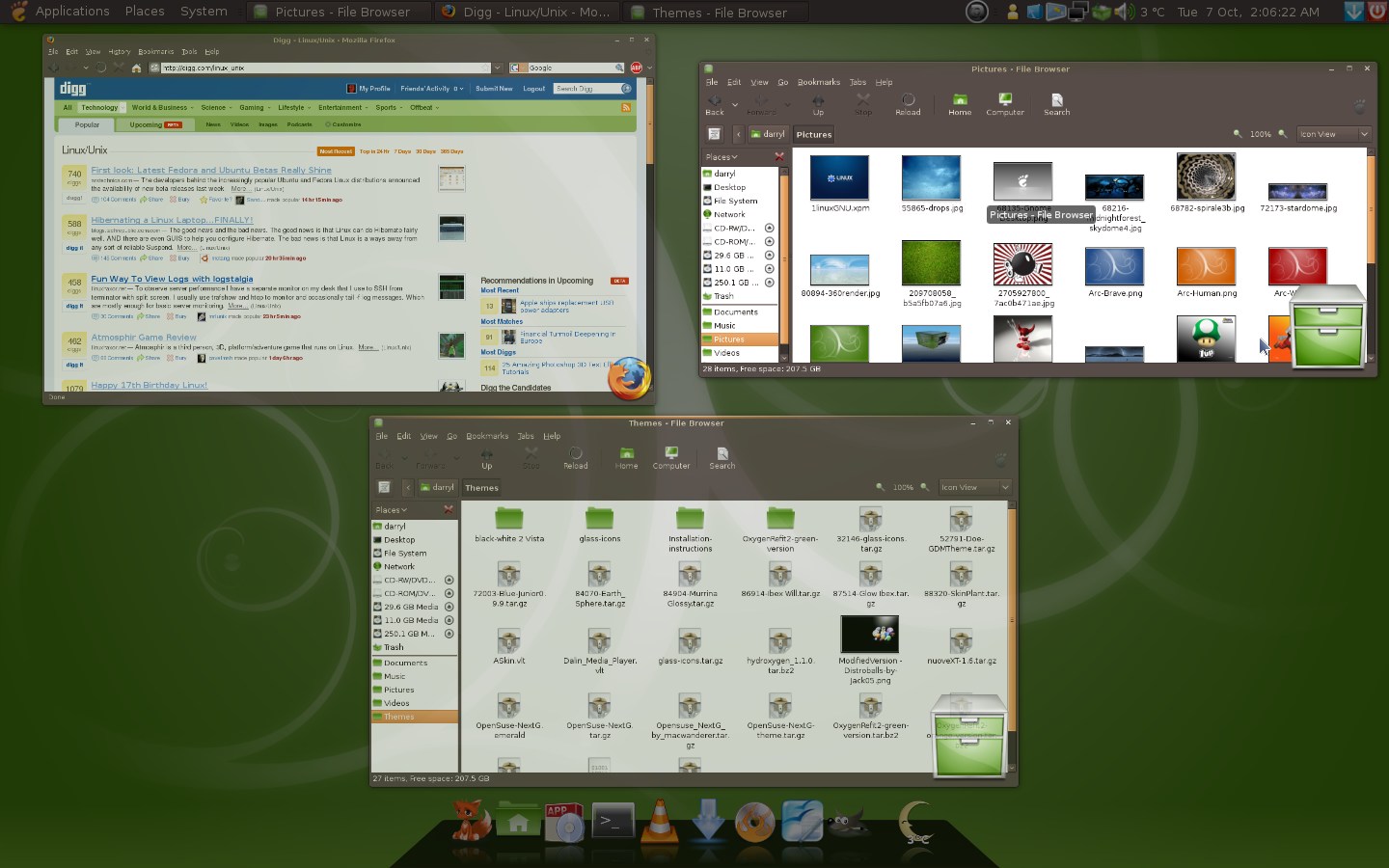Unmount 29.6 GB Media in Themes sidebar
Screen dimensions: 1389x868
[x=449, y=607]
